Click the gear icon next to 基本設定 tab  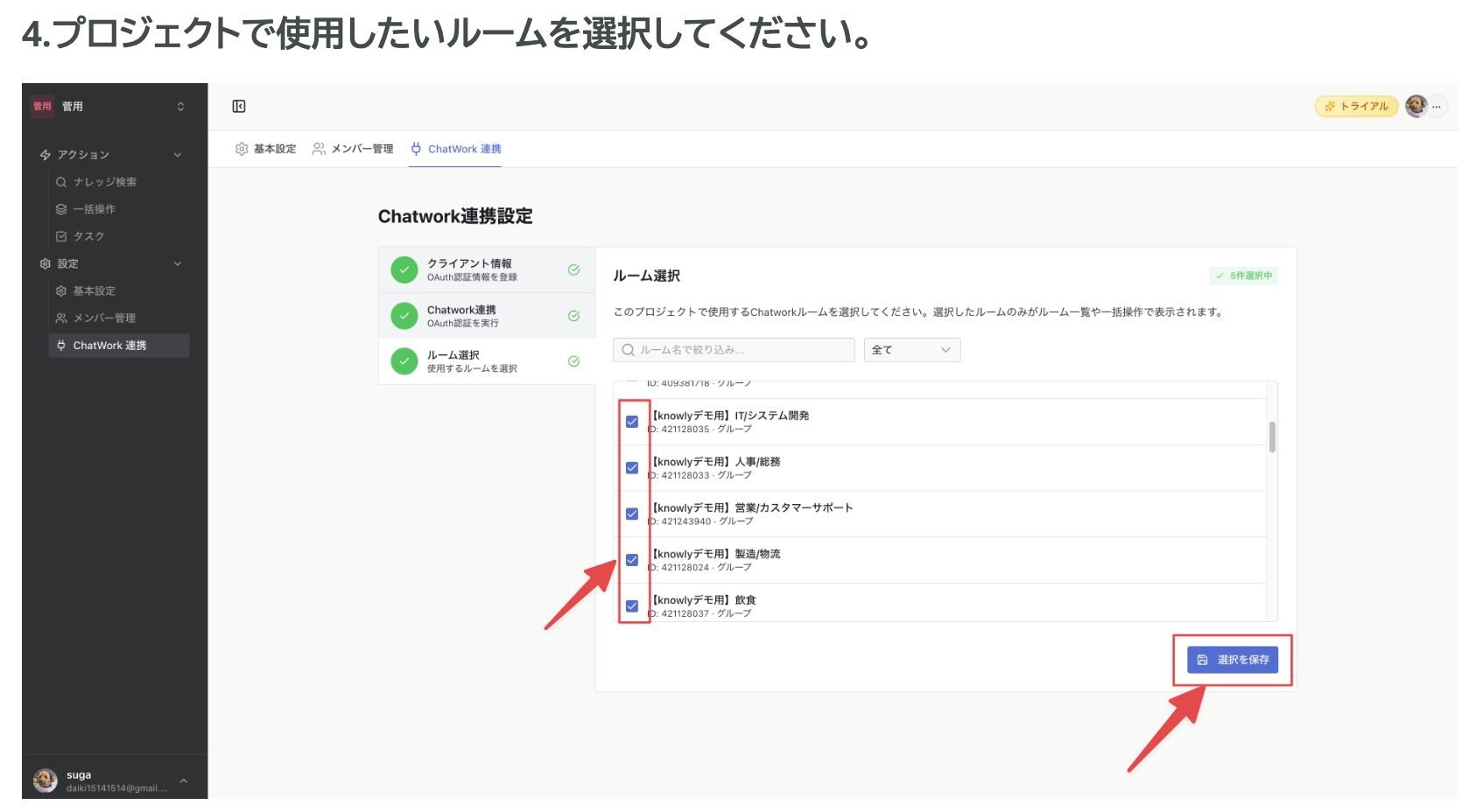pos(241,148)
